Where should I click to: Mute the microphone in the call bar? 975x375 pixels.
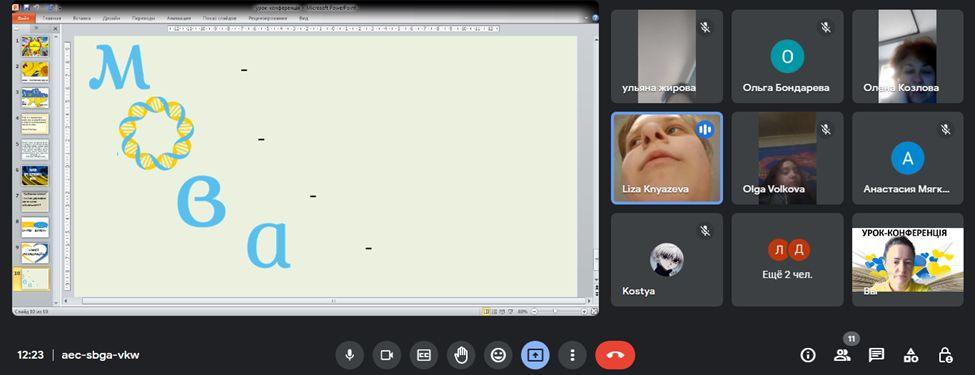(x=349, y=355)
